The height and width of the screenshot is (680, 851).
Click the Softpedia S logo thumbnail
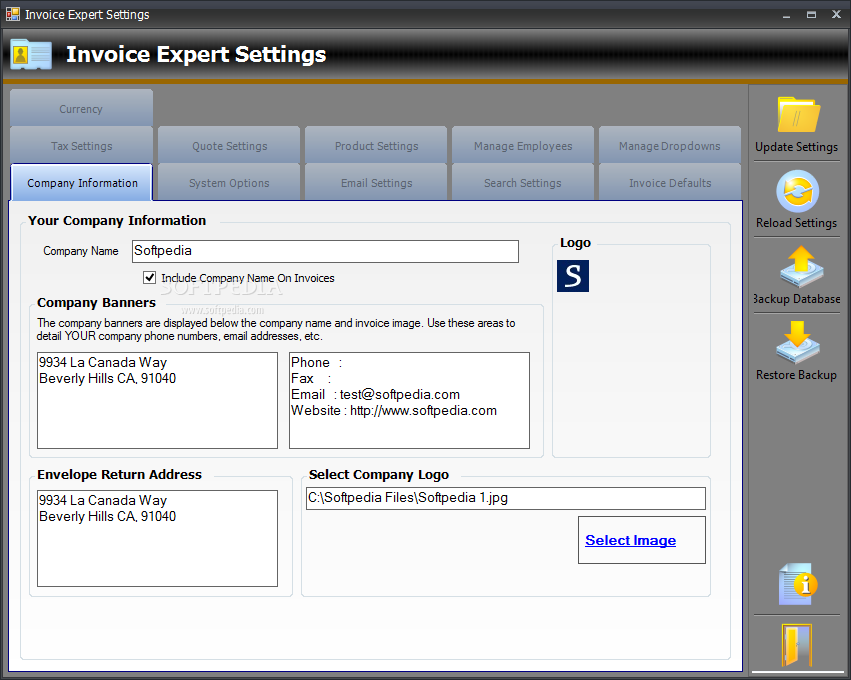tap(573, 276)
